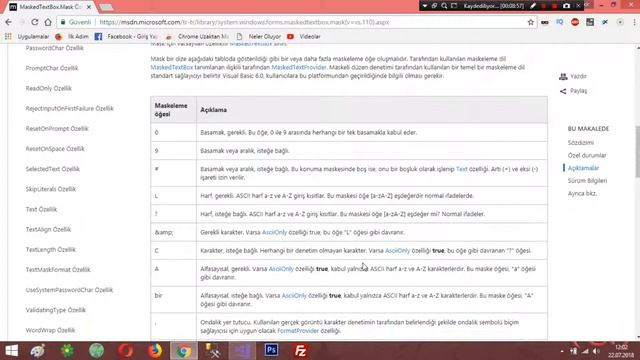
Task: Open Paint app from taskbar
Action: tap(38, 351)
